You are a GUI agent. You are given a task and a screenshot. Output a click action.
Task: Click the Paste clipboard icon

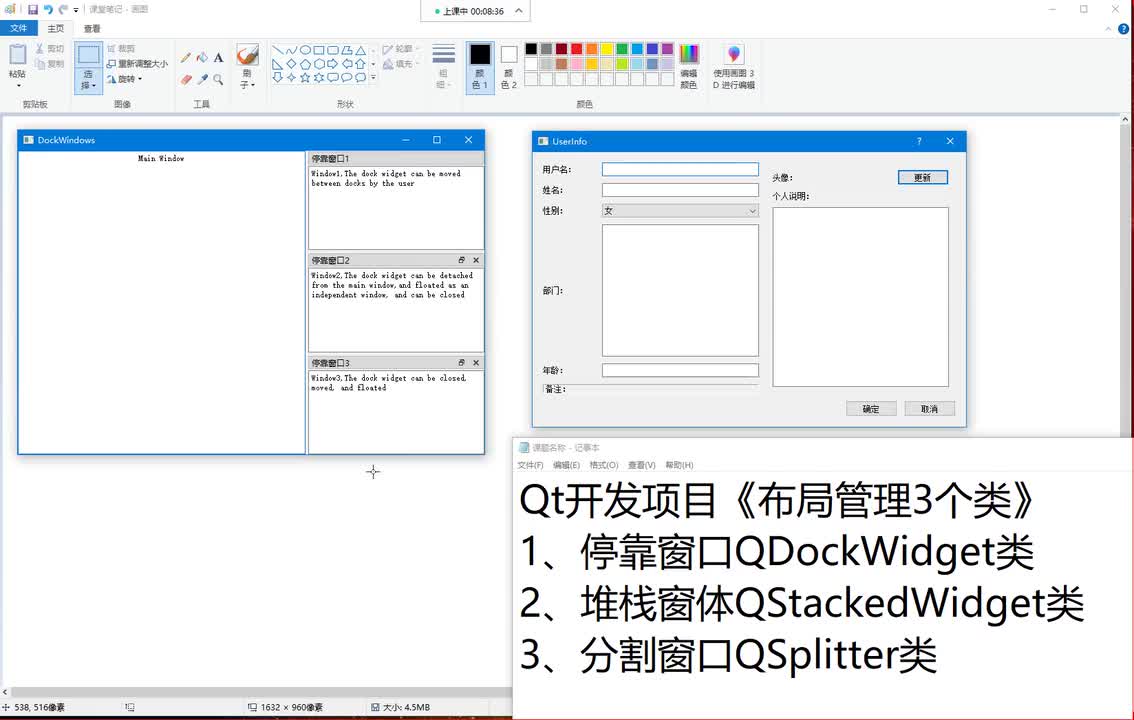click(17, 55)
